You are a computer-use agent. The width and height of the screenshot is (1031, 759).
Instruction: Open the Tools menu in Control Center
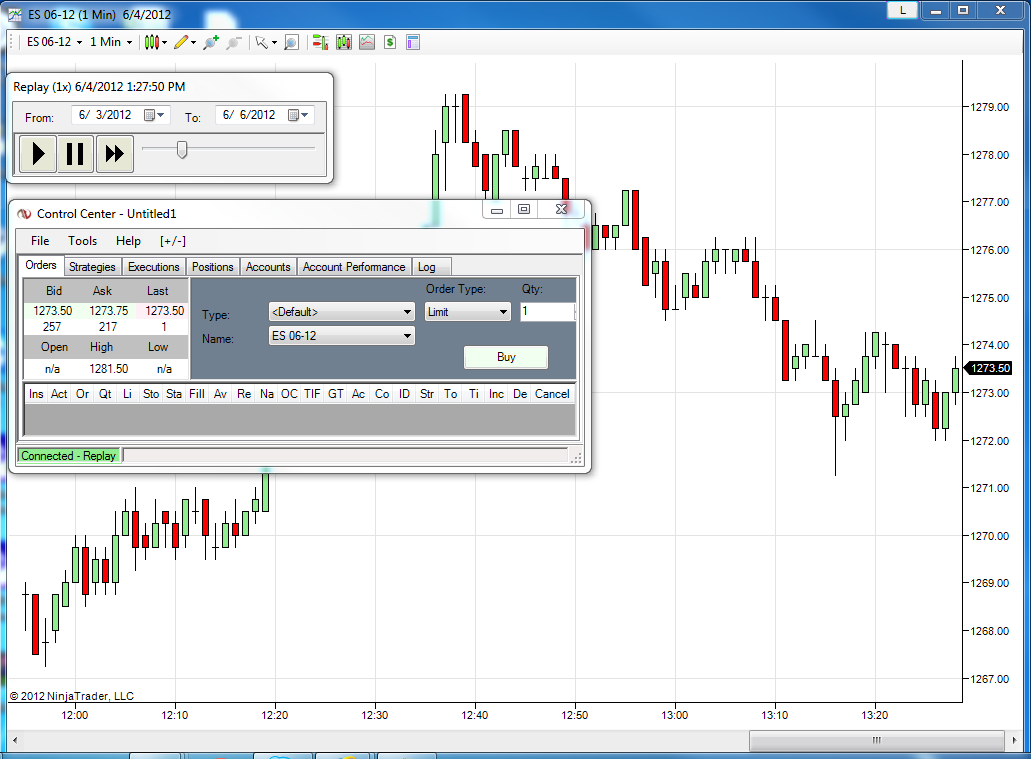point(83,241)
